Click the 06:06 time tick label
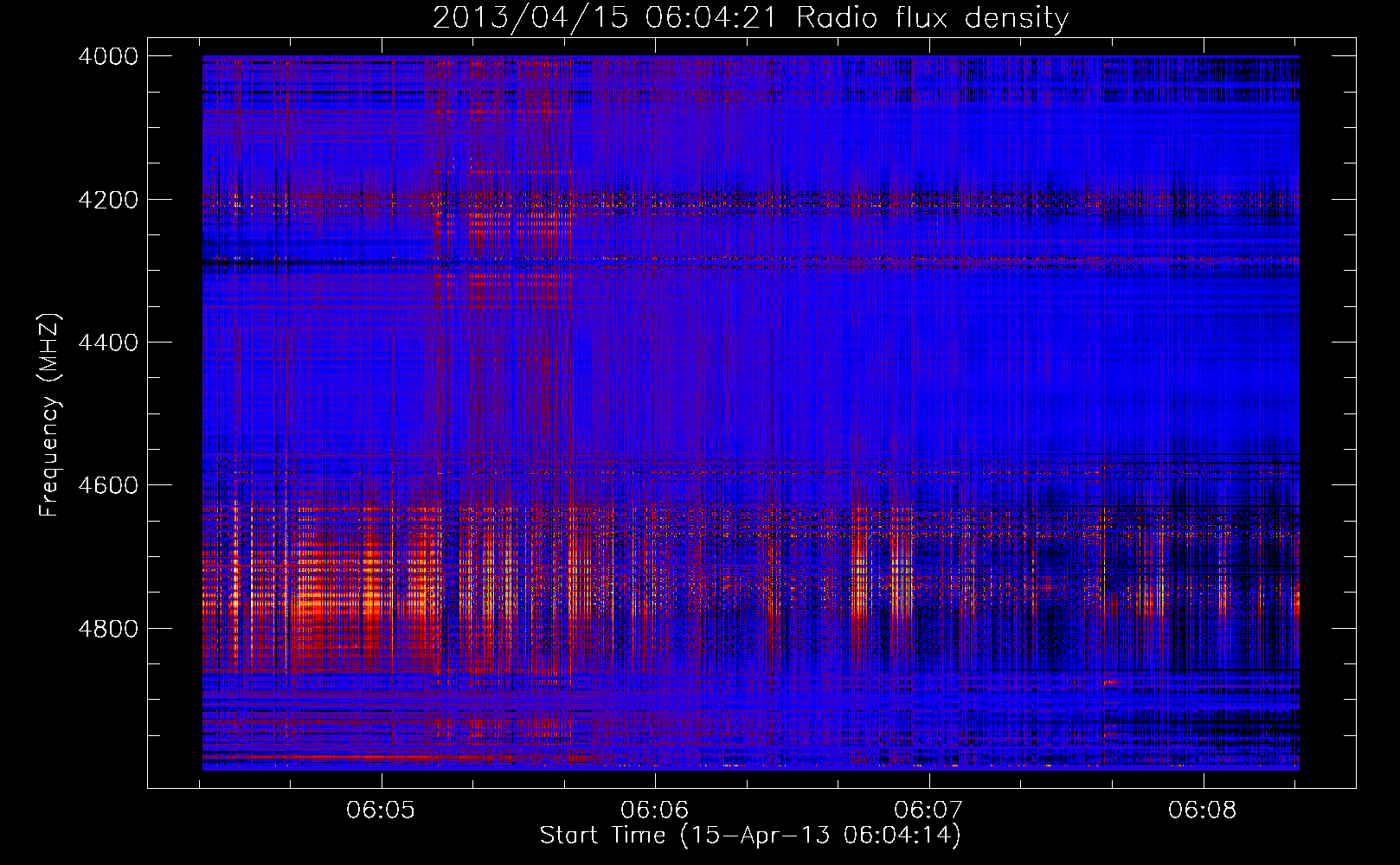The height and width of the screenshot is (865, 1400). [x=655, y=811]
